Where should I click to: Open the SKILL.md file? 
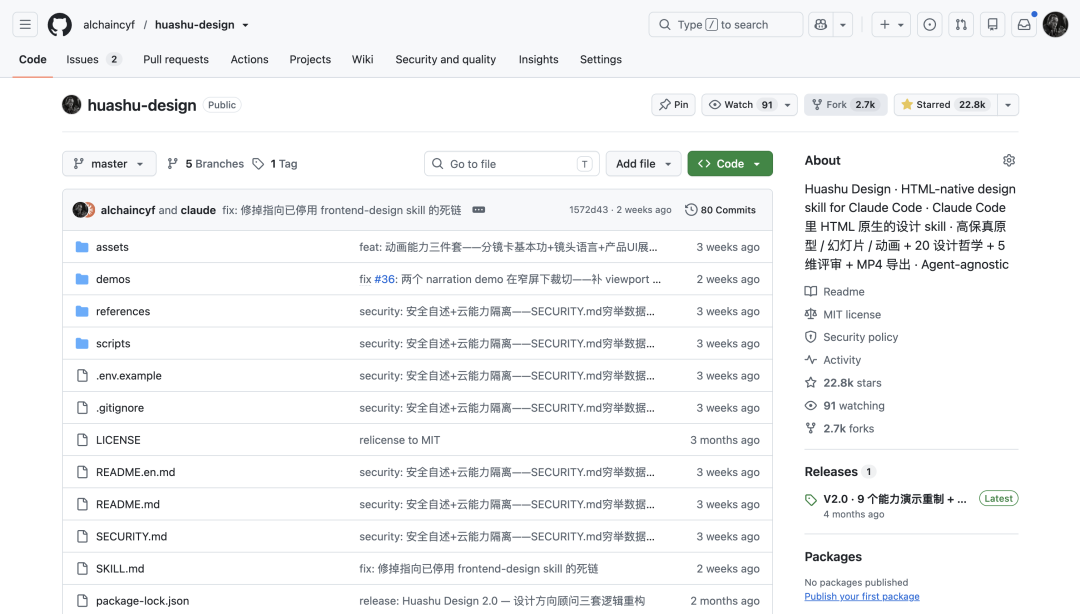pos(120,569)
